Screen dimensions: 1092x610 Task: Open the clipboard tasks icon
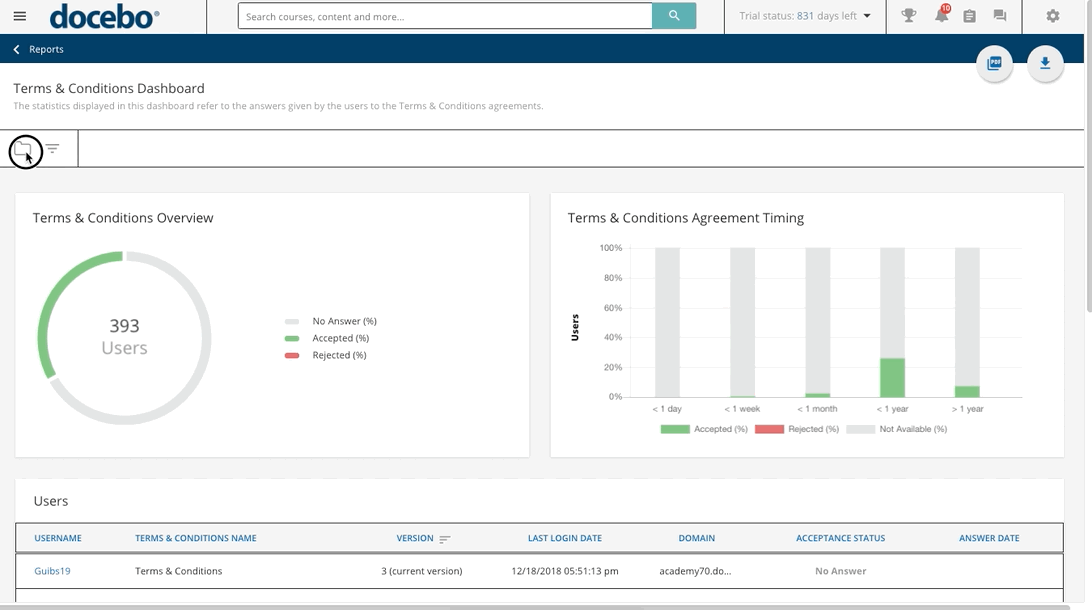click(x=969, y=15)
